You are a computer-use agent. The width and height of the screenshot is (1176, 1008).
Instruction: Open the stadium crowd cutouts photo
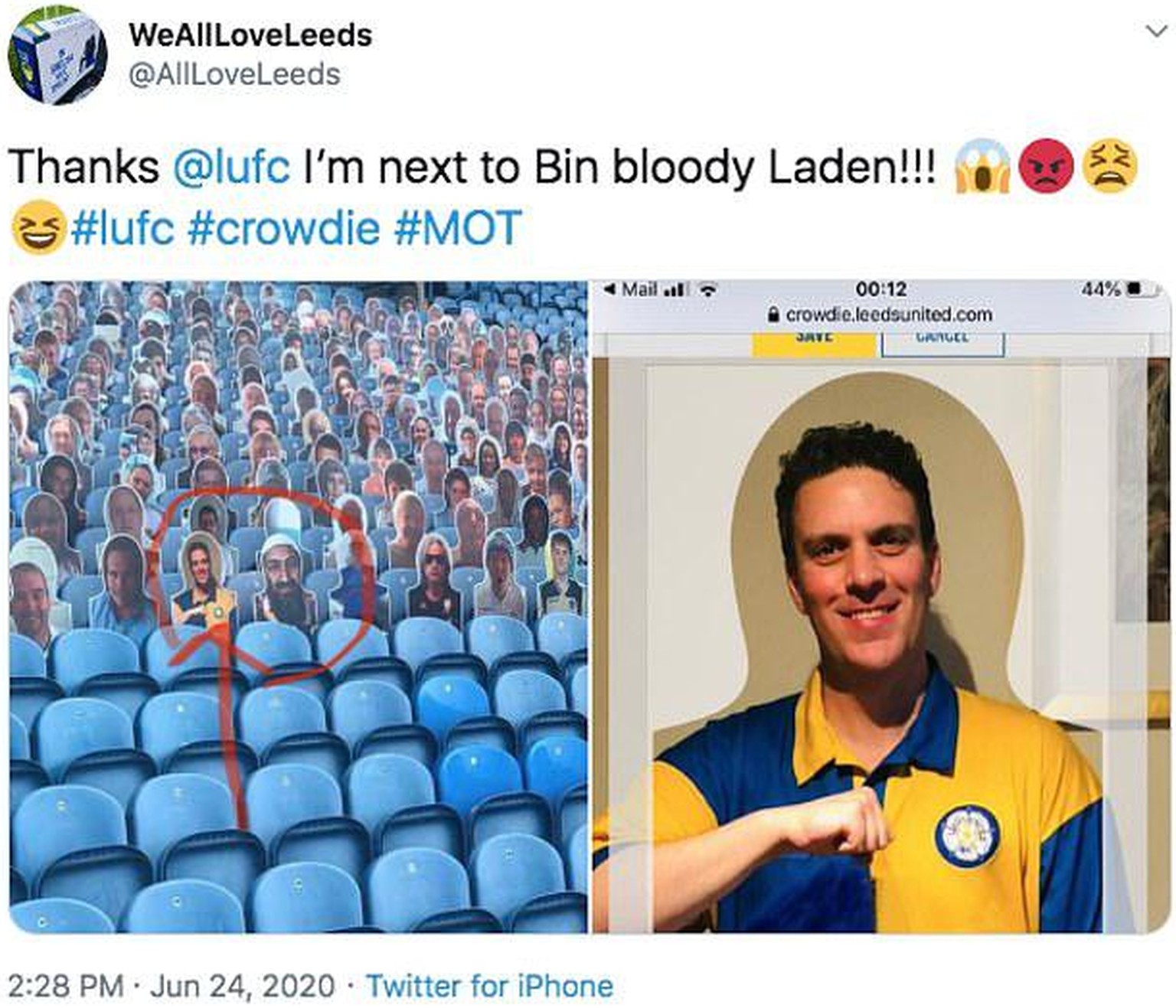(299, 606)
